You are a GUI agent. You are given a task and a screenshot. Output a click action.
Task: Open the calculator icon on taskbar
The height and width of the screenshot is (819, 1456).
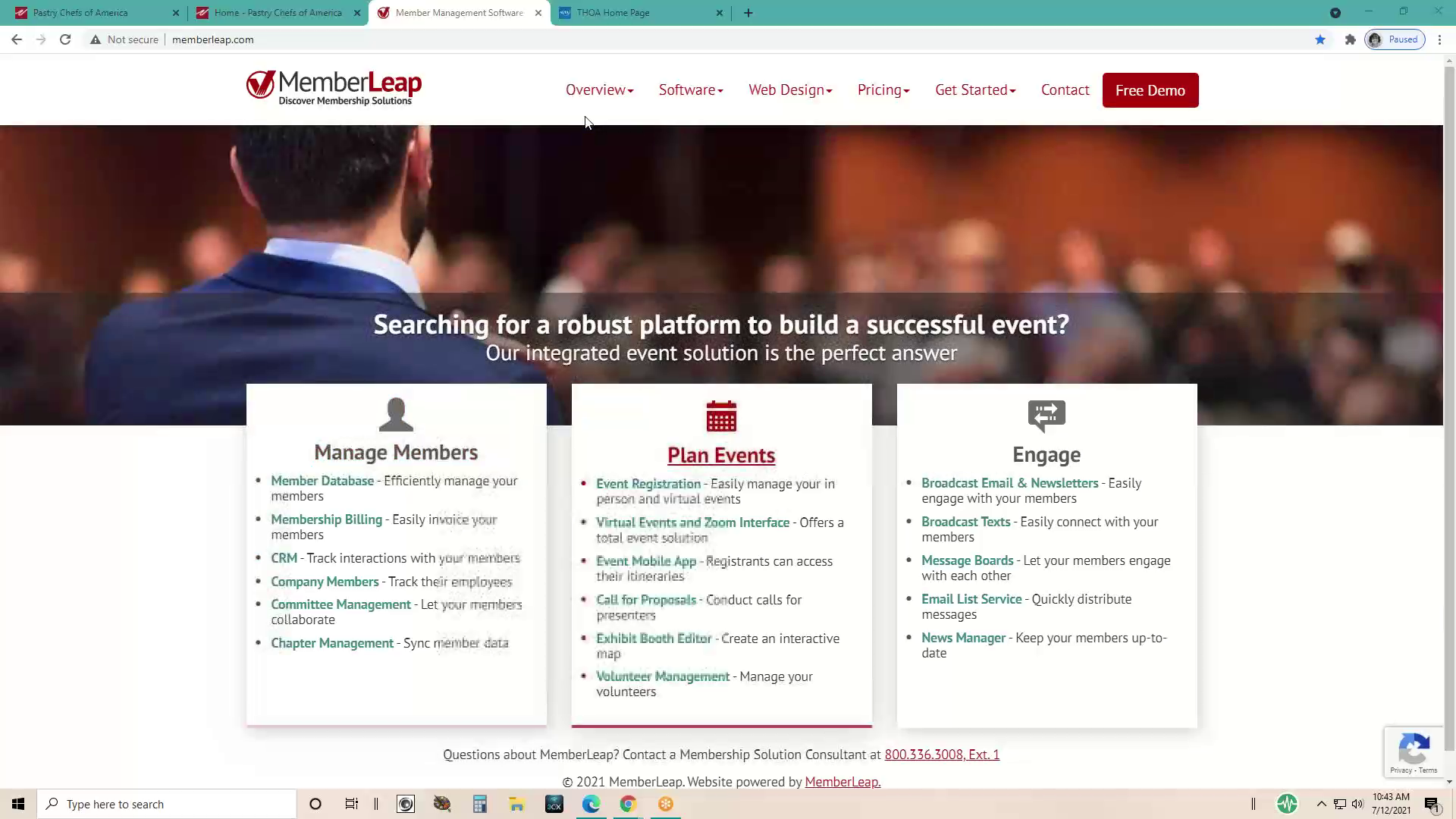click(480, 804)
